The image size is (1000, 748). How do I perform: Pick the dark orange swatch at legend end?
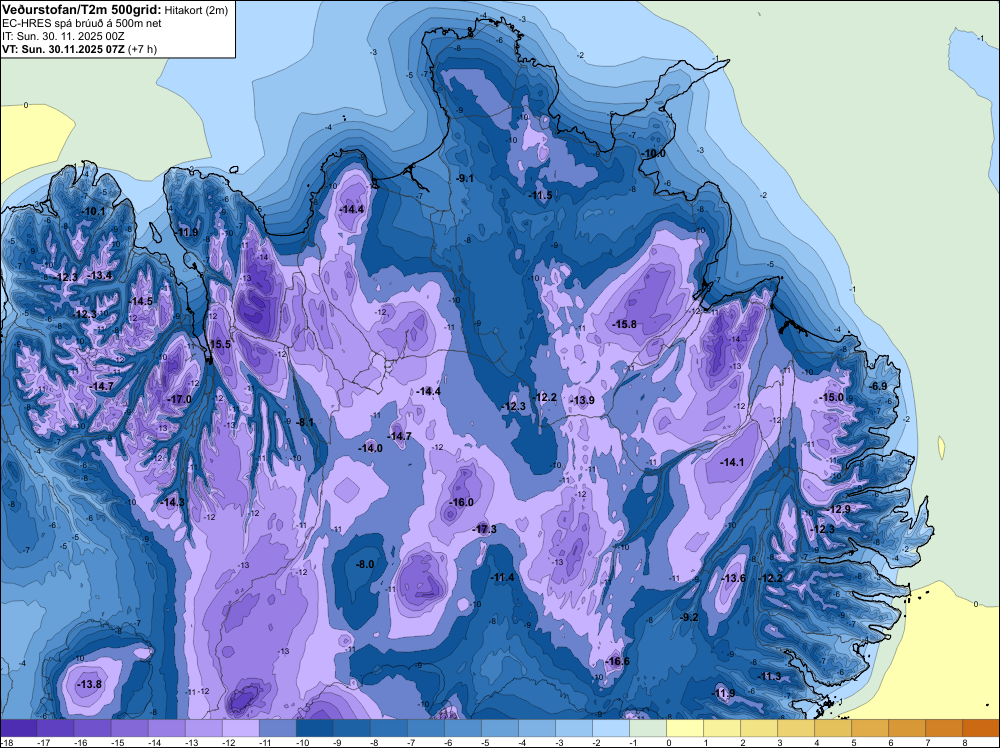pyautogui.click(x=981, y=728)
